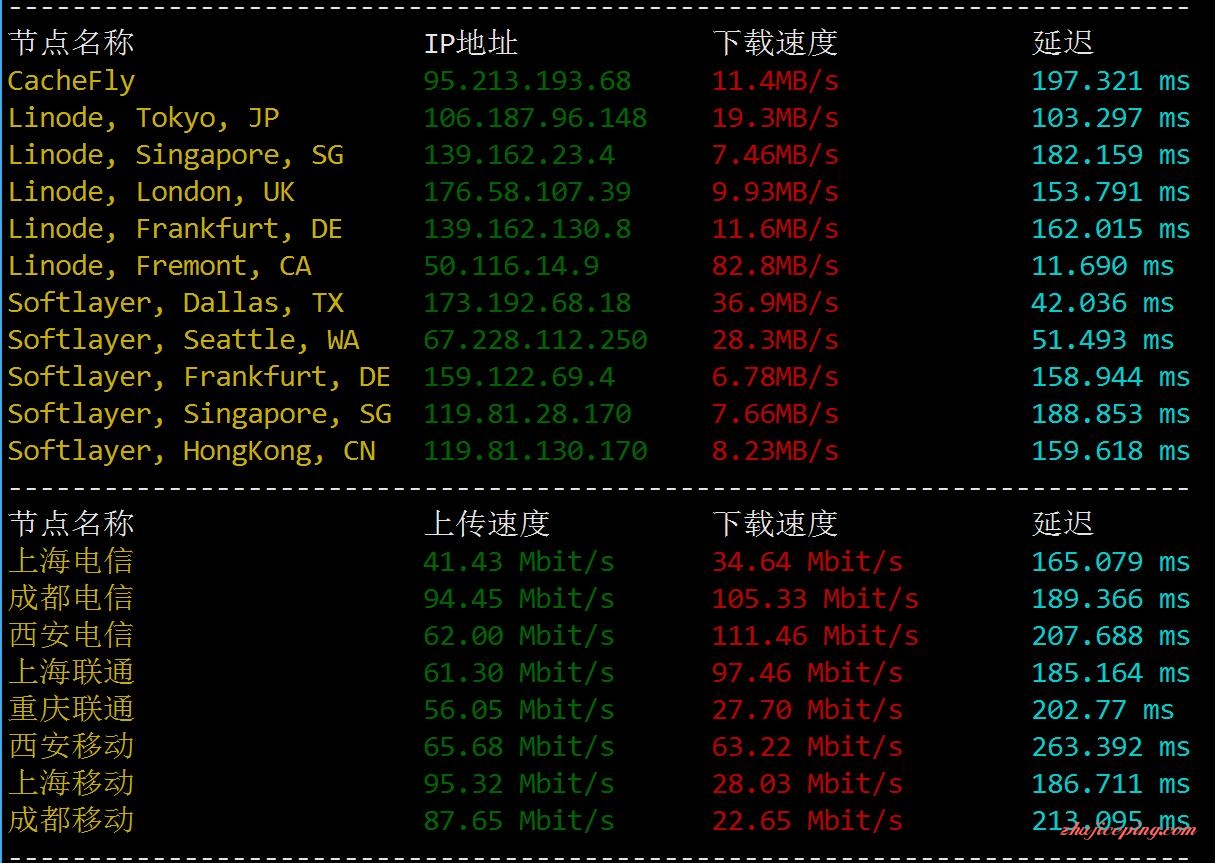Select the 95.32 Mbit/s upload speed
1215x863 pixels.
pyautogui.click(x=518, y=784)
